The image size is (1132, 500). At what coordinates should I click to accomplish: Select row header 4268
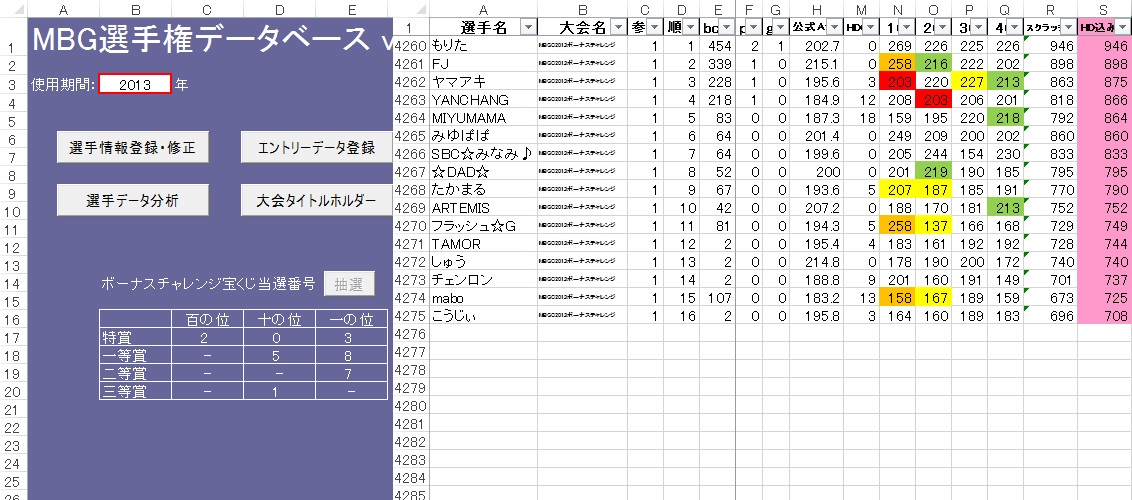coord(410,190)
